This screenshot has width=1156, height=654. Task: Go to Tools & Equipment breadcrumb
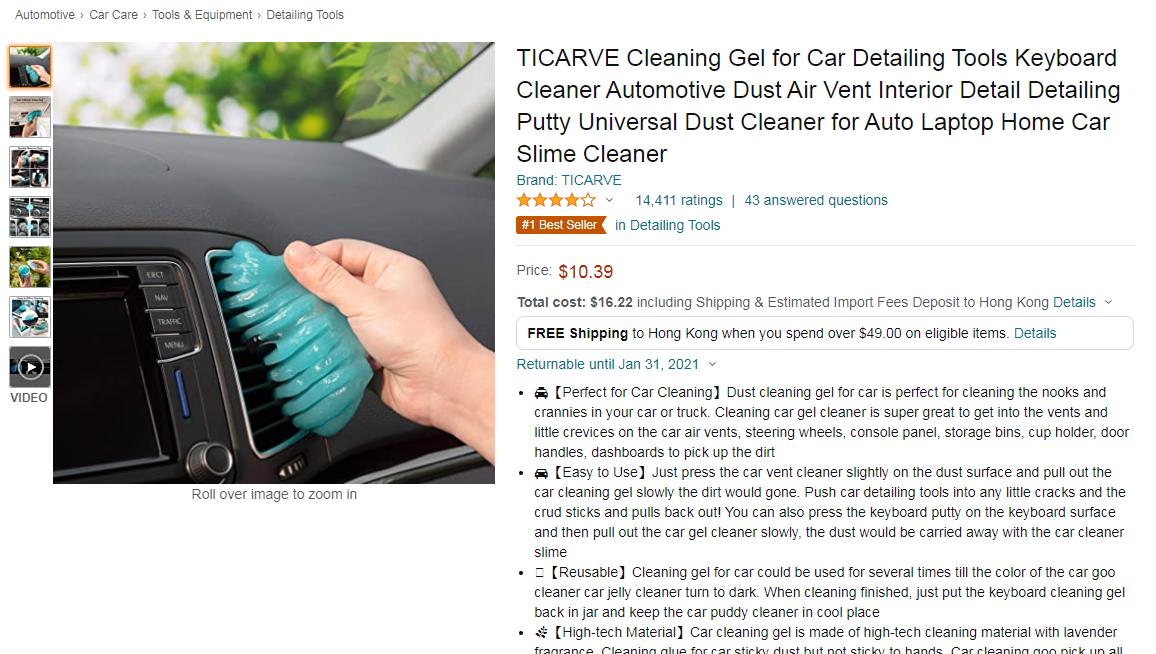202,15
